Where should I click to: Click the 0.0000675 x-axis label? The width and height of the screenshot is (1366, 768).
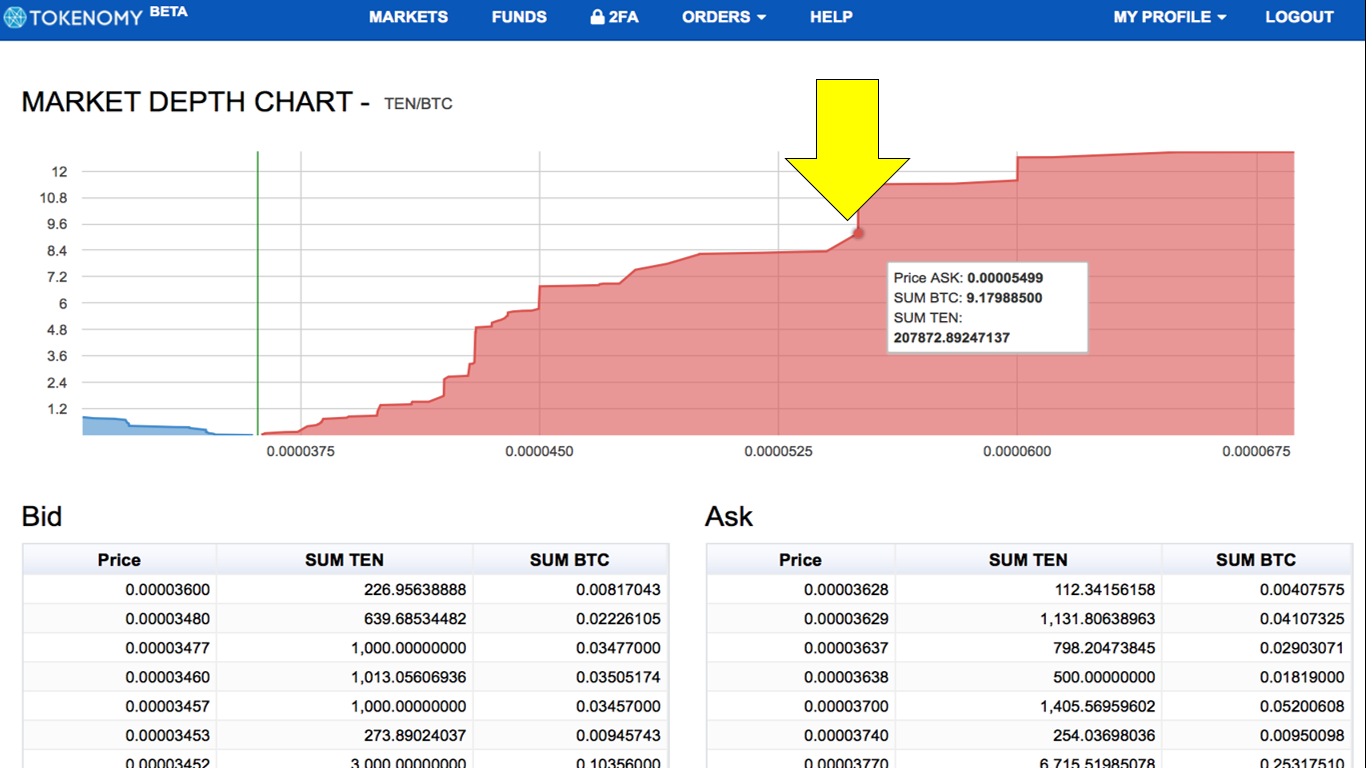(1257, 452)
